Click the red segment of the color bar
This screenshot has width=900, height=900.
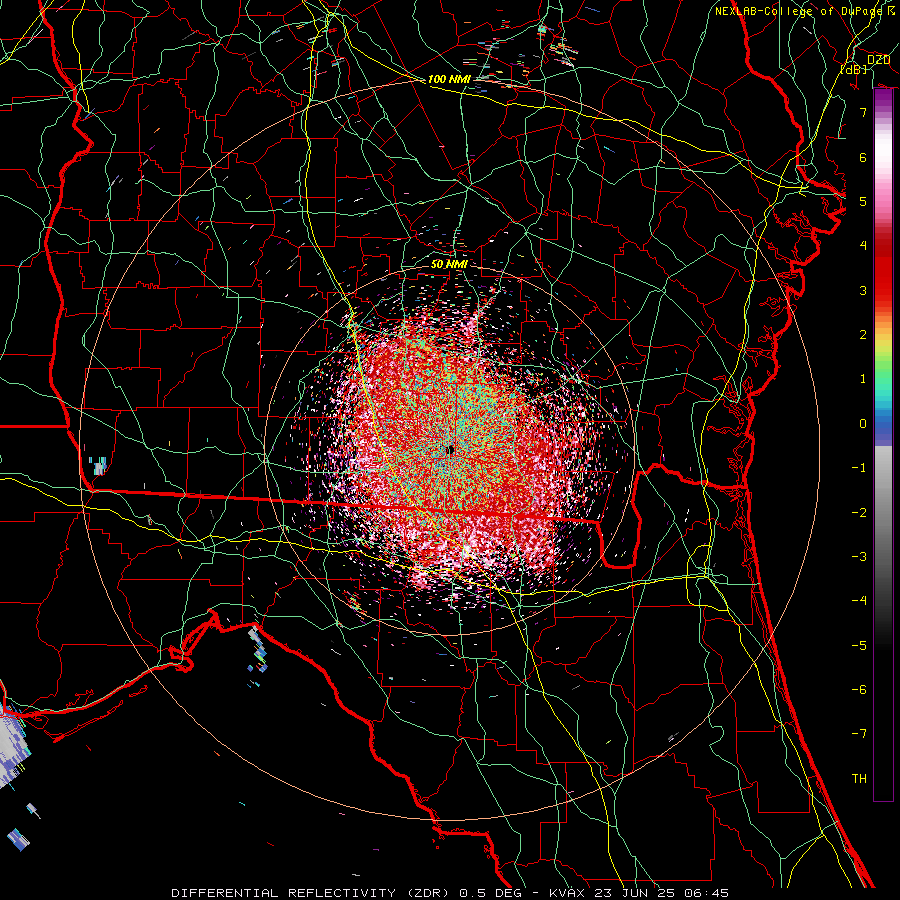click(x=883, y=270)
